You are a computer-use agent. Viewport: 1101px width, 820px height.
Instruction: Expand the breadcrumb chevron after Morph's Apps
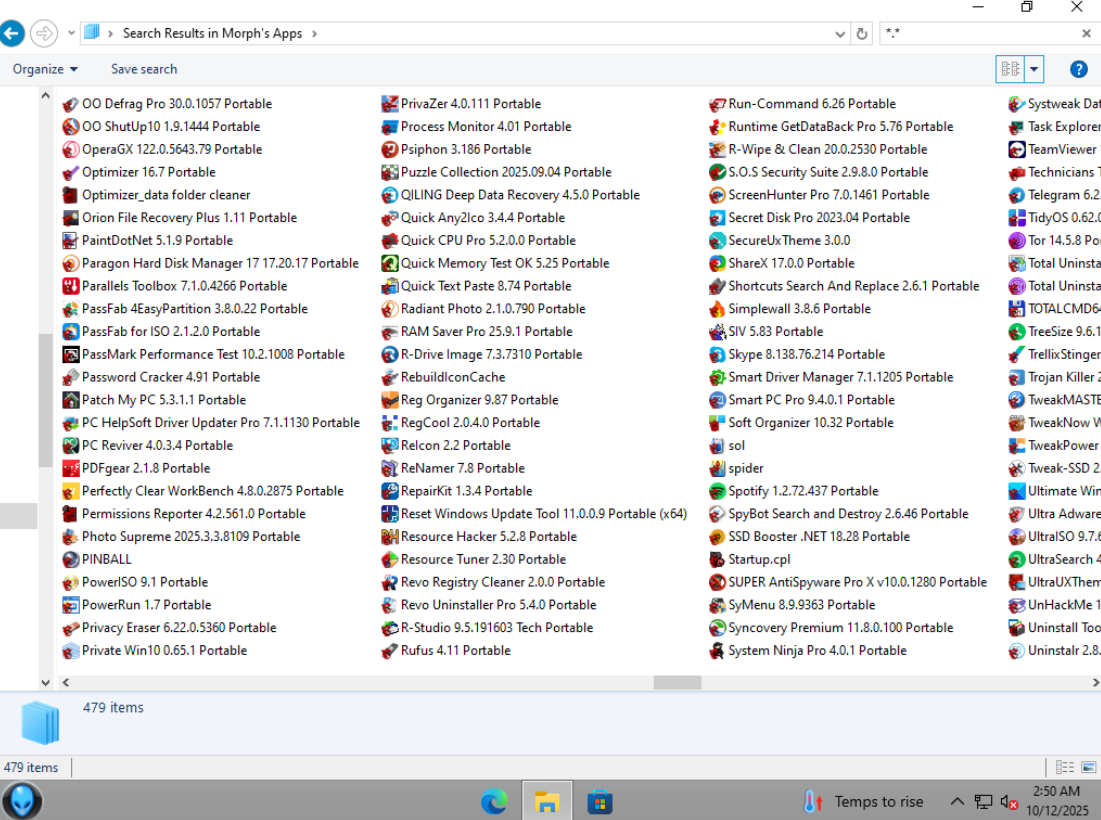[315, 33]
